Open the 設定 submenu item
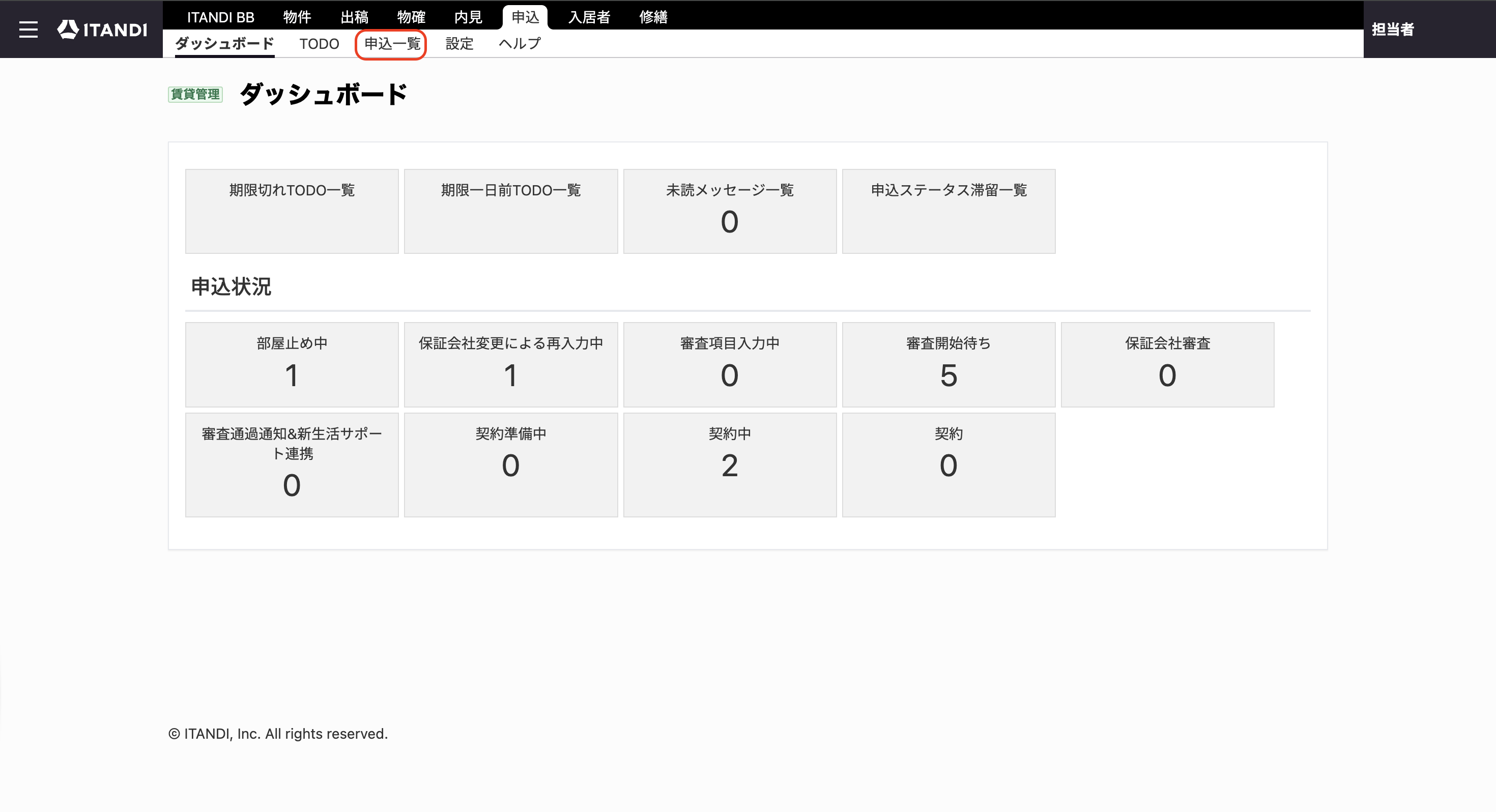 [x=459, y=44]
